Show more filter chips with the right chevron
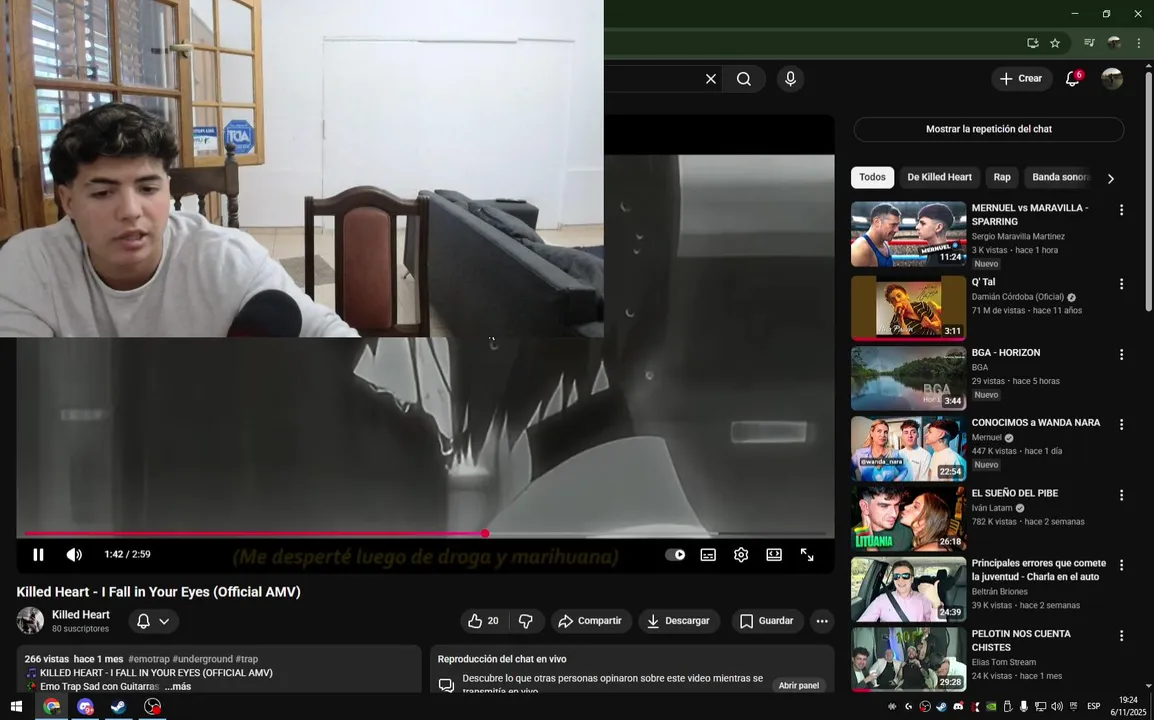This screenshot has width=1154, height=720. point(1111,178)
